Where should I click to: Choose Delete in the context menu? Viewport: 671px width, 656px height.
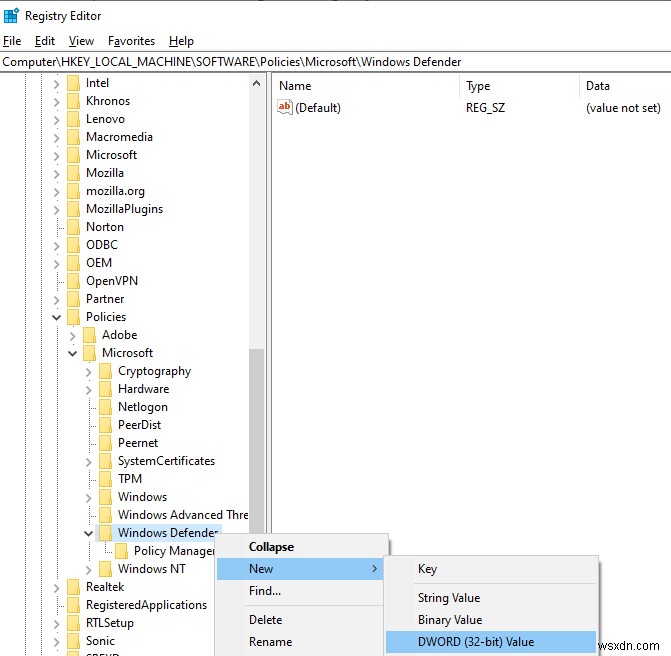coord(300,620)
